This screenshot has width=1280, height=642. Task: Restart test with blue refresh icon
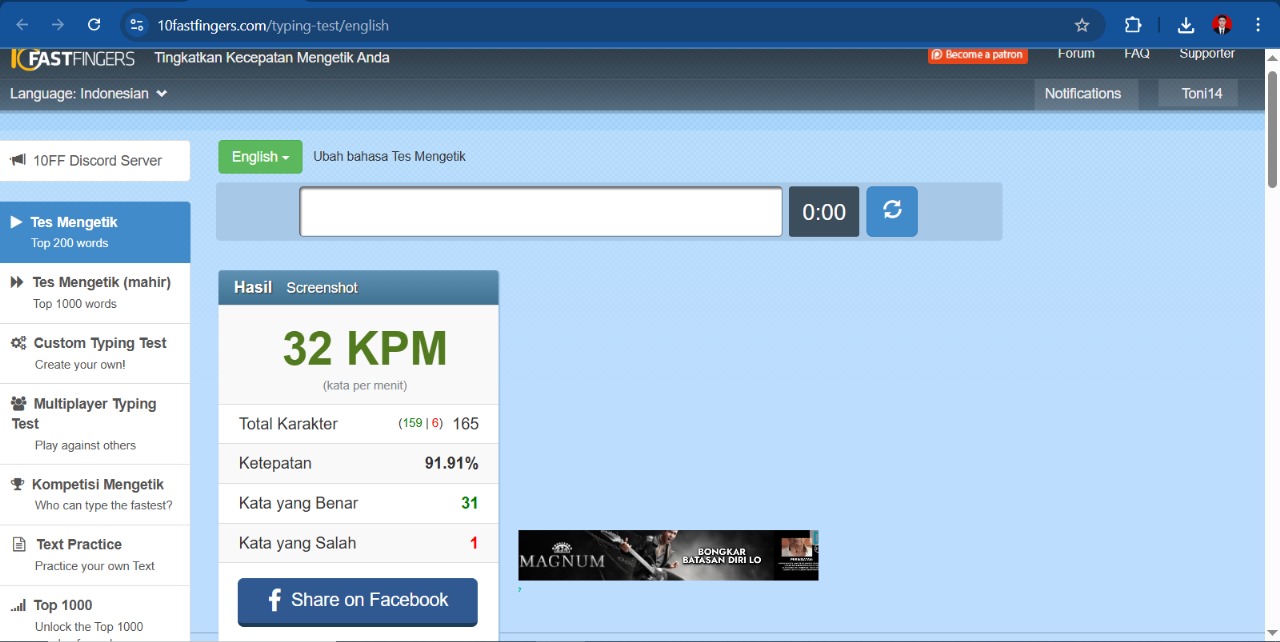click(x=892, y=211)
